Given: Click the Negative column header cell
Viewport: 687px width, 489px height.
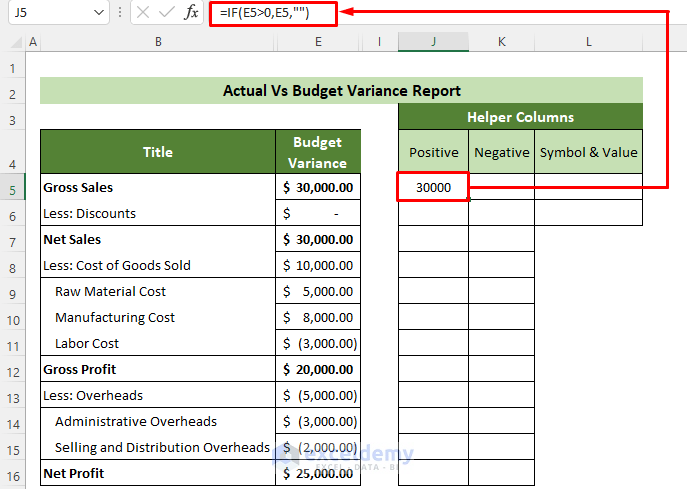Looking at the screenshot, I should point(501,152).
